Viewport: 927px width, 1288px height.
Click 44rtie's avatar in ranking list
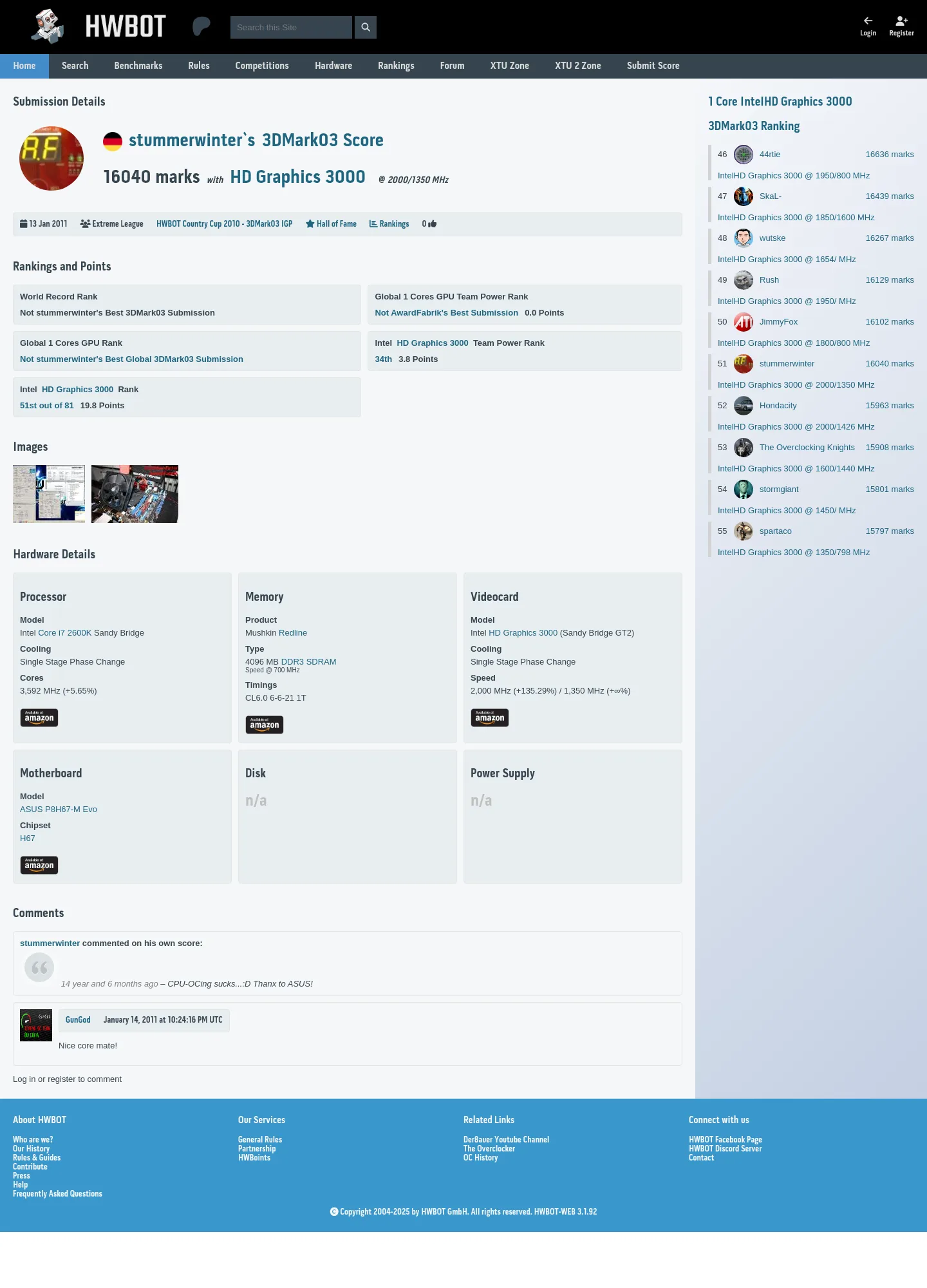(744, 155)
